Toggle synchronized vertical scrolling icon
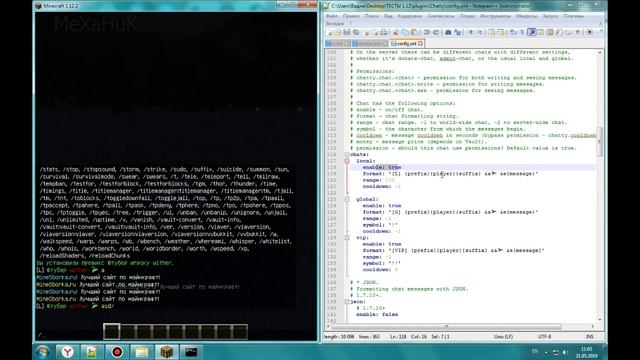This screenshot has width=640, height=360. point(491,32)
